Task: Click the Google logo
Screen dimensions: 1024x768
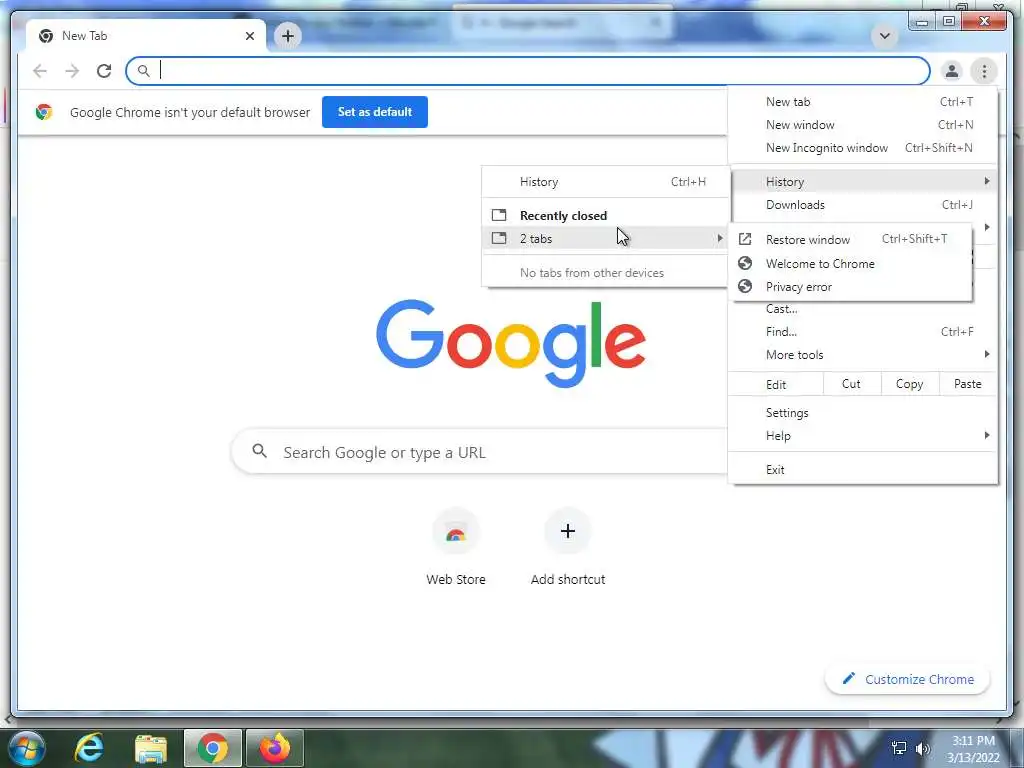Action: [511, 343]
